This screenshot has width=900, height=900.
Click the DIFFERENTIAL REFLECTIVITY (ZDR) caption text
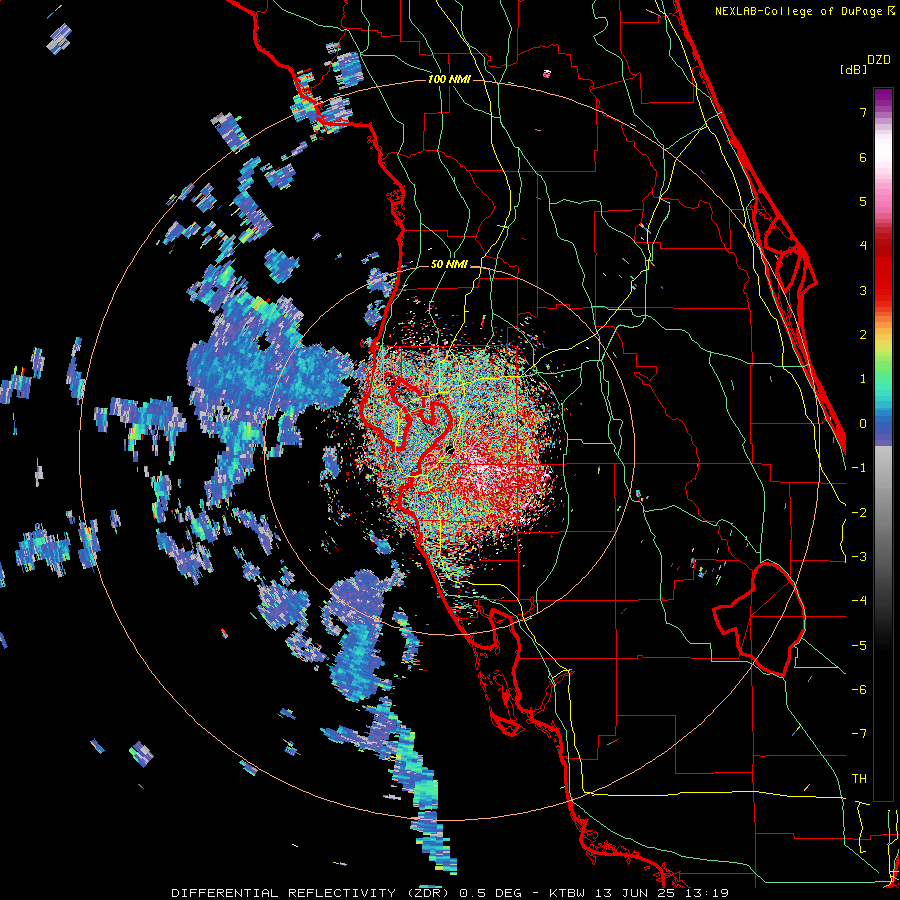[313, 893]
